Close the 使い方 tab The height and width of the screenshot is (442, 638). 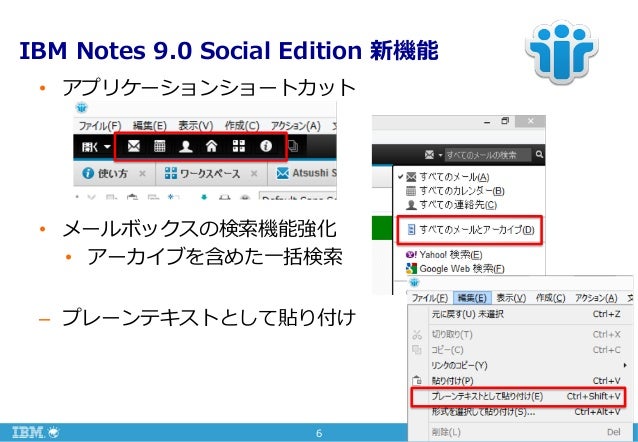pyautogui.click(x=142, y=174)
